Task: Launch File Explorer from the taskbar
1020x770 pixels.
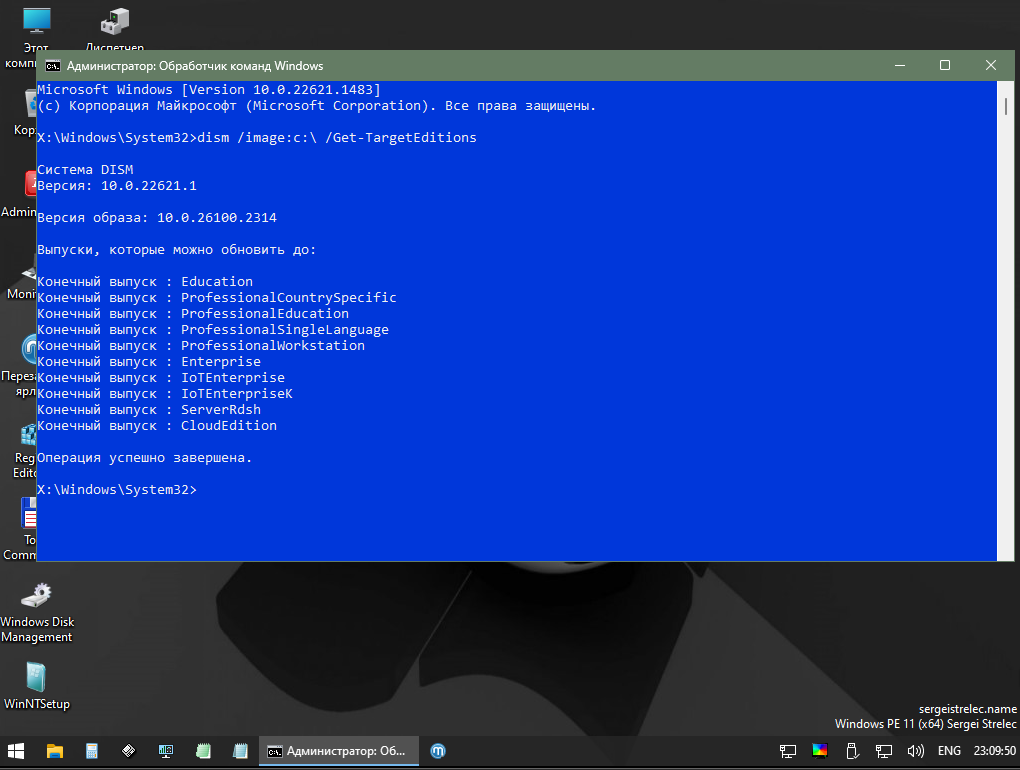Action: point(54,750)
